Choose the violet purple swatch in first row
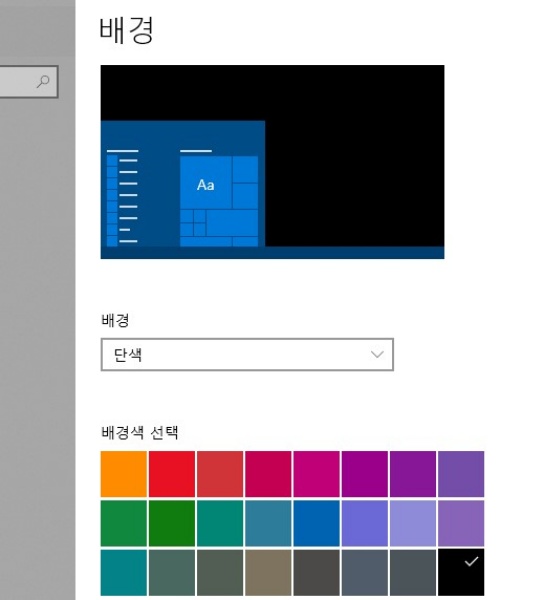Image resolution: width=544 pixels, height=600 pixels. tap(413, 474)
